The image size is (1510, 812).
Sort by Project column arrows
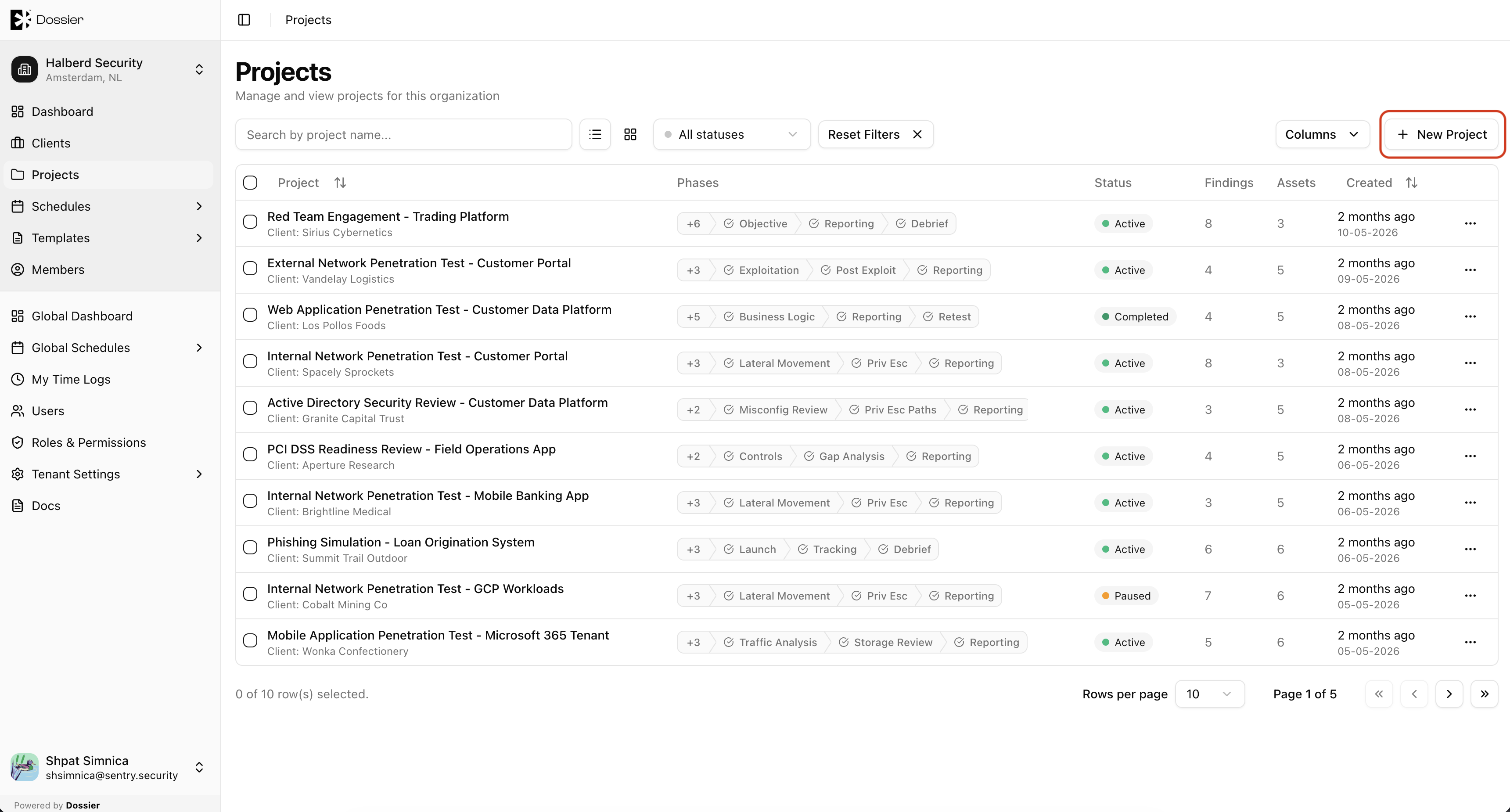tap(340, 183)
